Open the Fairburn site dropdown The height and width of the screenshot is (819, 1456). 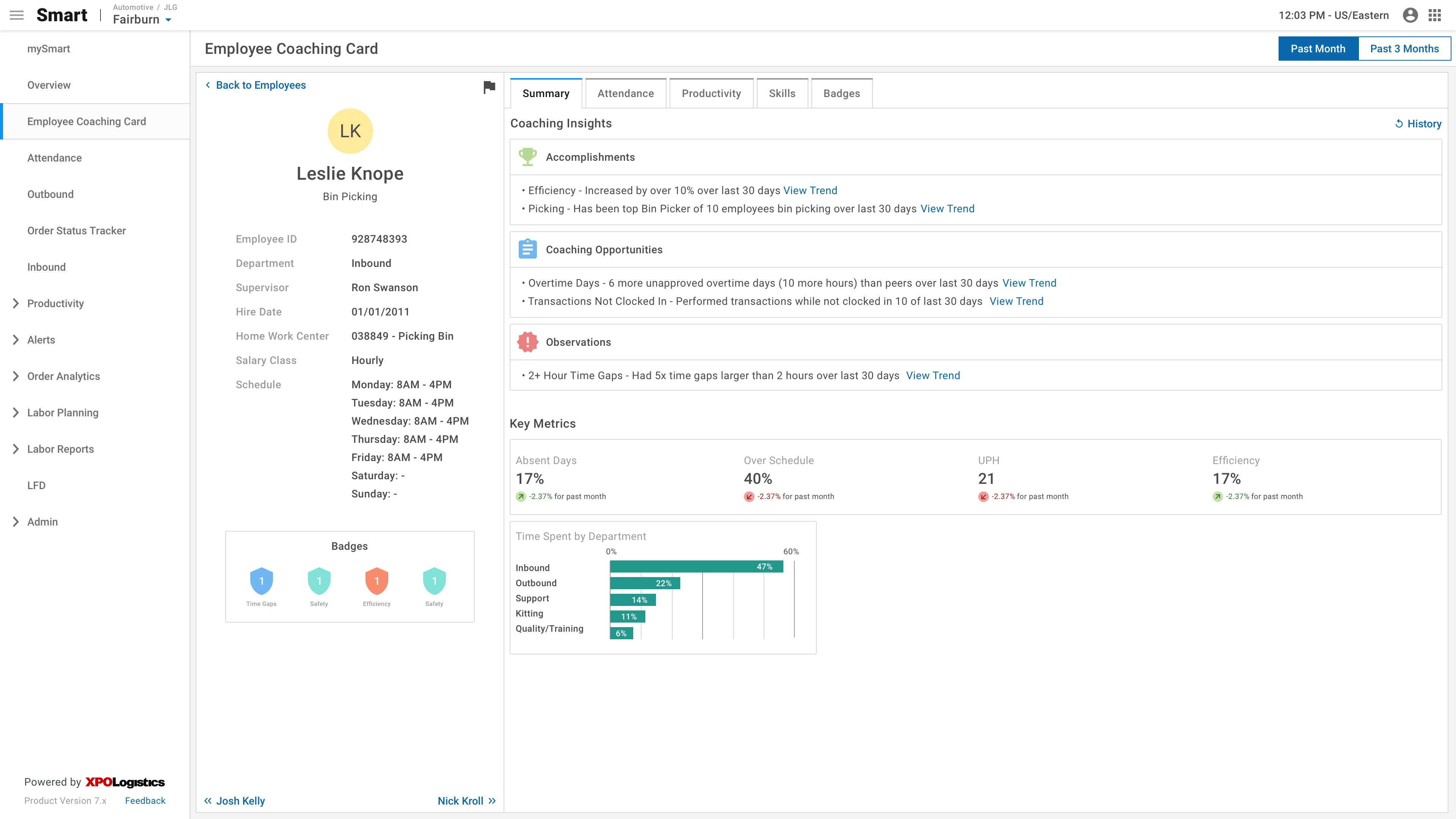pyautogui.click(x=143, y=20)
